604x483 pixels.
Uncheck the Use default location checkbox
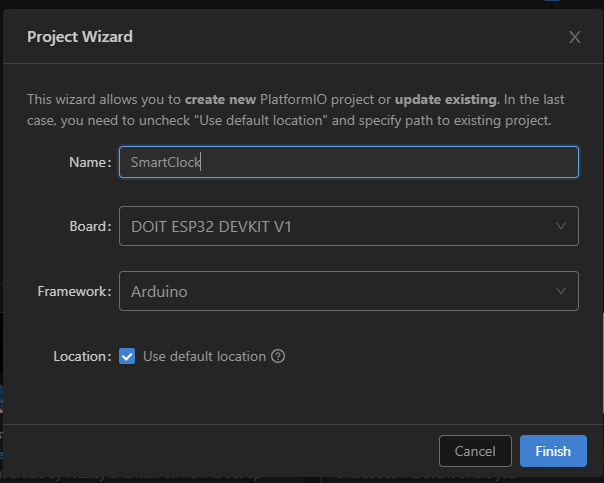point(127,356)
